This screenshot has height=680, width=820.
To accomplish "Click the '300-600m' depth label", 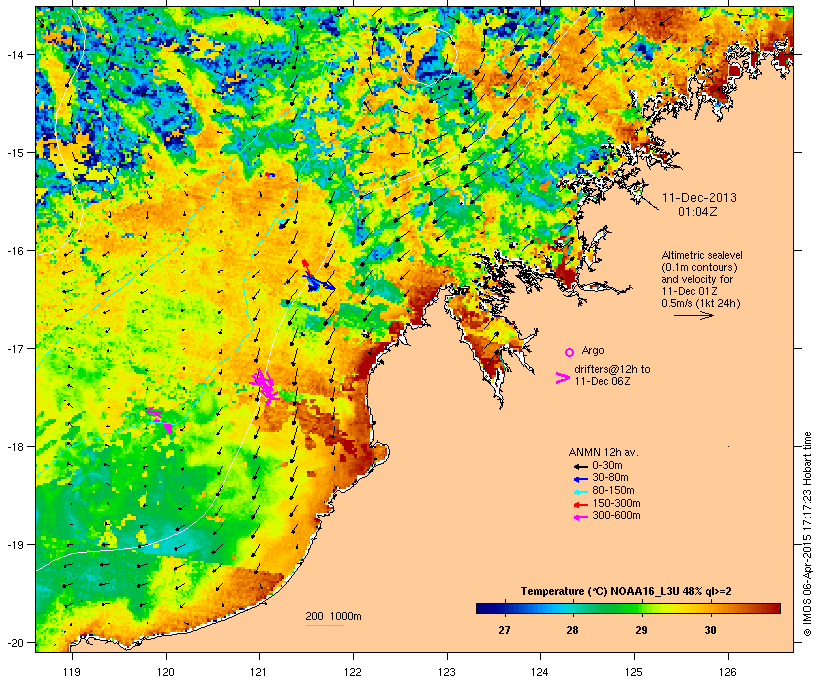I will [x=616, y=516].
